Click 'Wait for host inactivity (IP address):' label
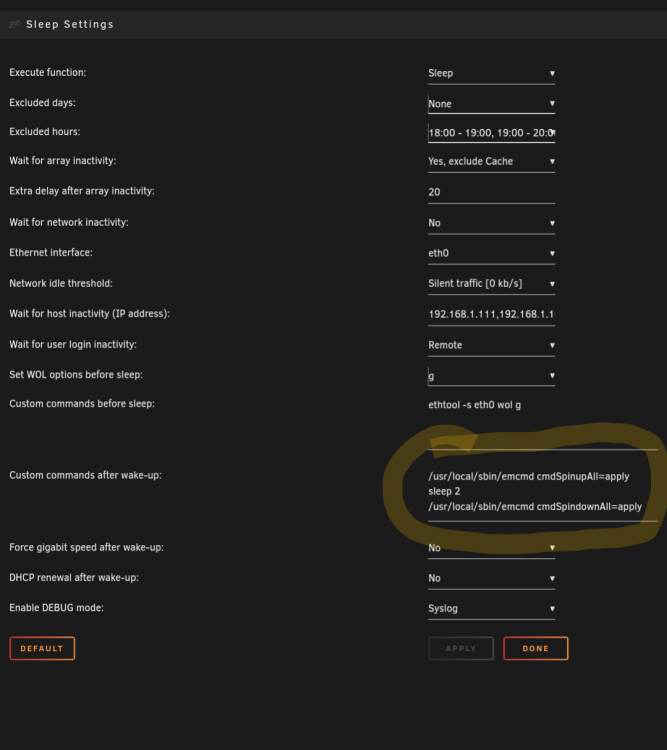 click(x=89, y=314)
